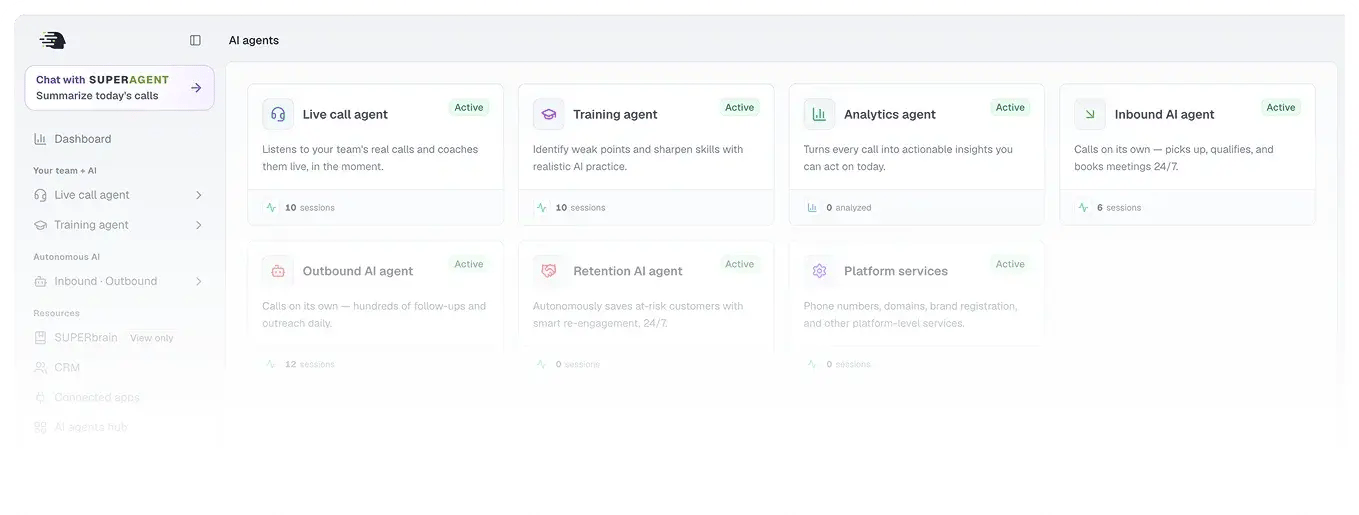This screenshot has height=515, width=1359.
Task: Click the gear icon on the Platform services card
Action: click(819, 271)
